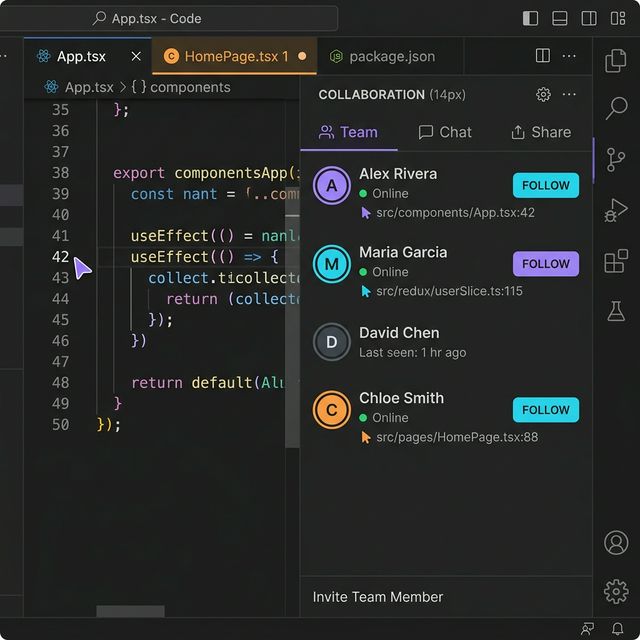
Task: Follow Chloe Smith
Action: (x=546, y=409)
